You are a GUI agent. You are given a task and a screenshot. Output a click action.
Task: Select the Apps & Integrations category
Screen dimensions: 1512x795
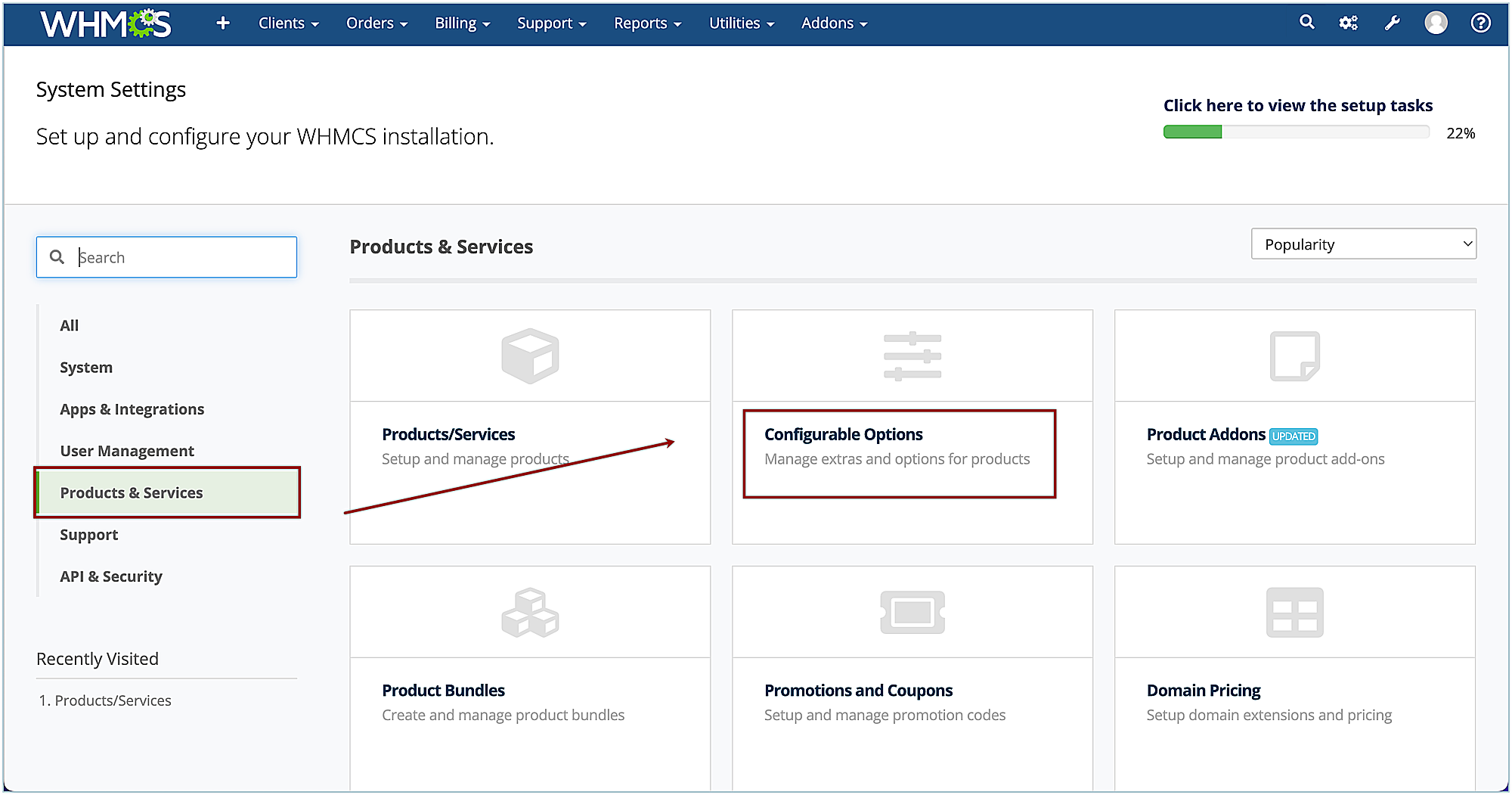point(132,409)
